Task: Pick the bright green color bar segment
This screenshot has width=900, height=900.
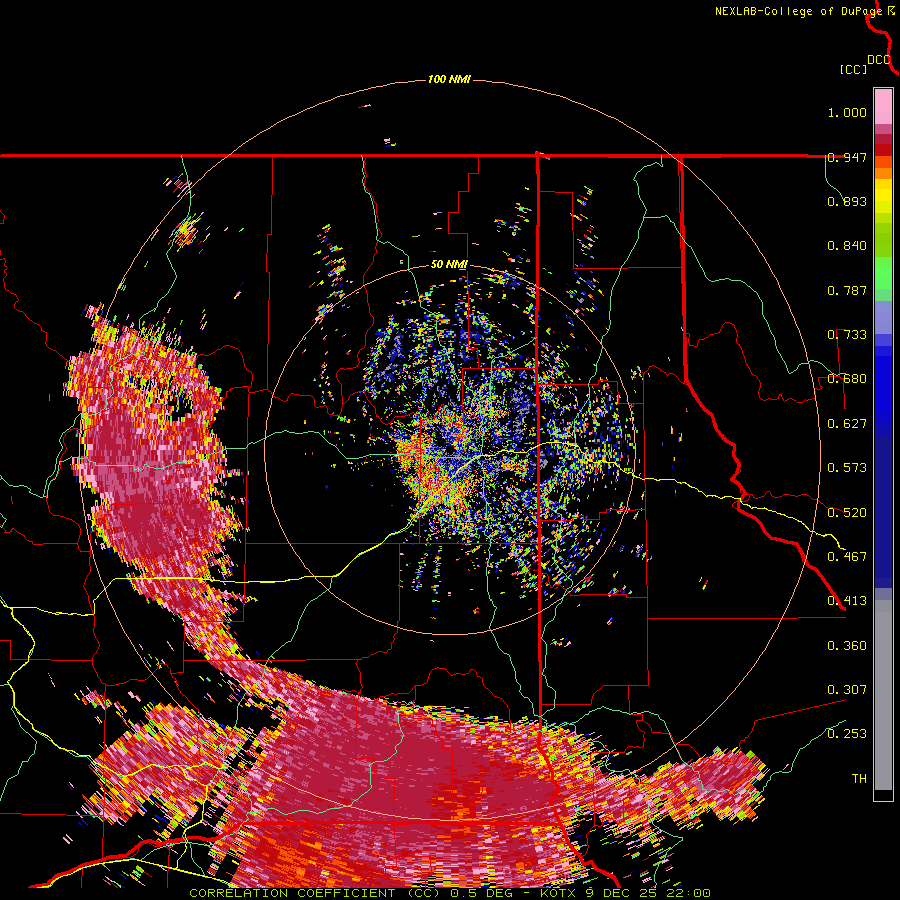Action: click(883, 273)
